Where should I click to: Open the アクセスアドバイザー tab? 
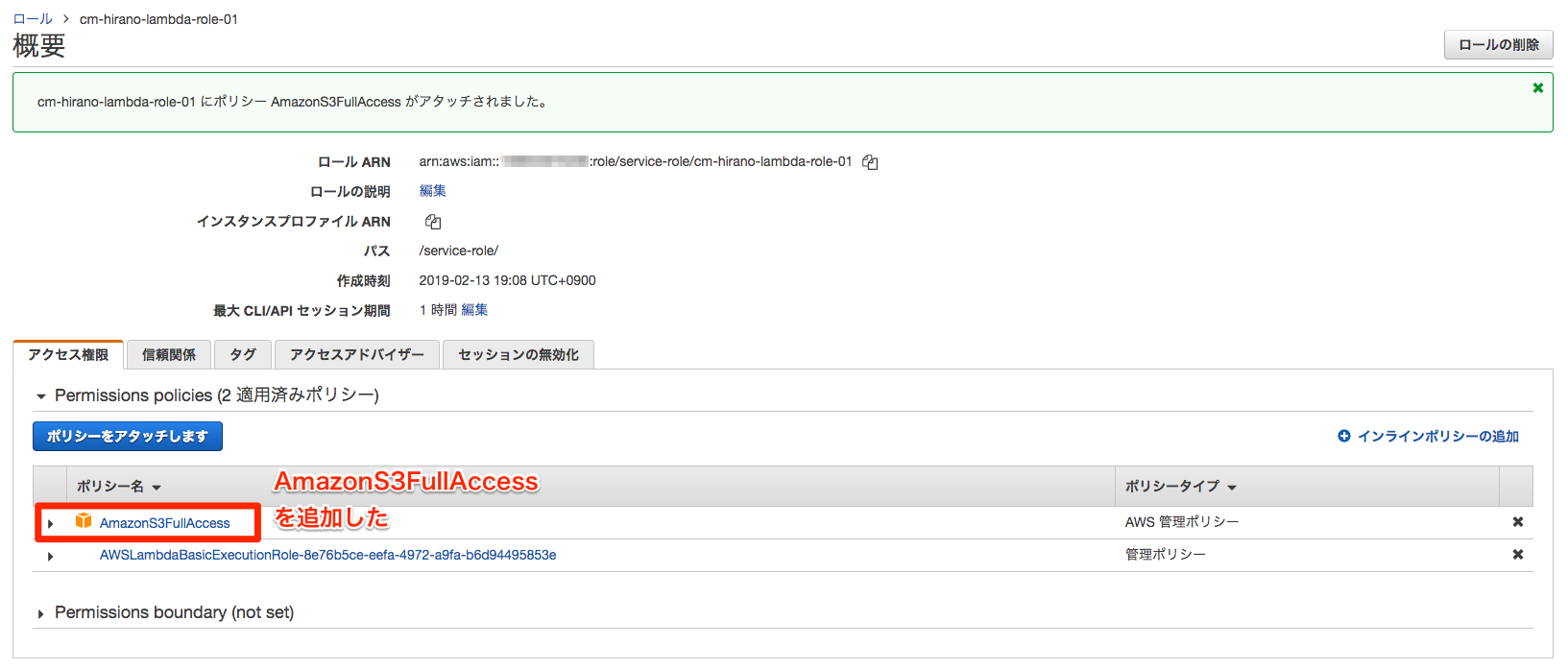[x=357, y=355]
